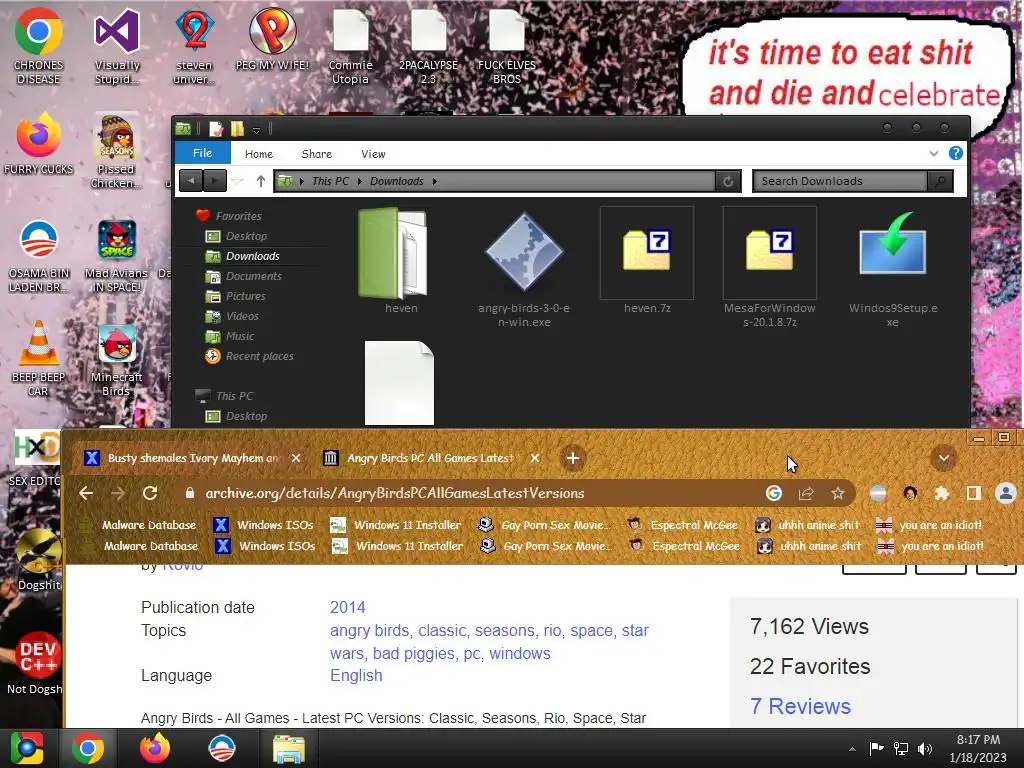The image size is (1024, 768).
Task: Click the Google icon in address bar
Action: click(x=774, y=493)
